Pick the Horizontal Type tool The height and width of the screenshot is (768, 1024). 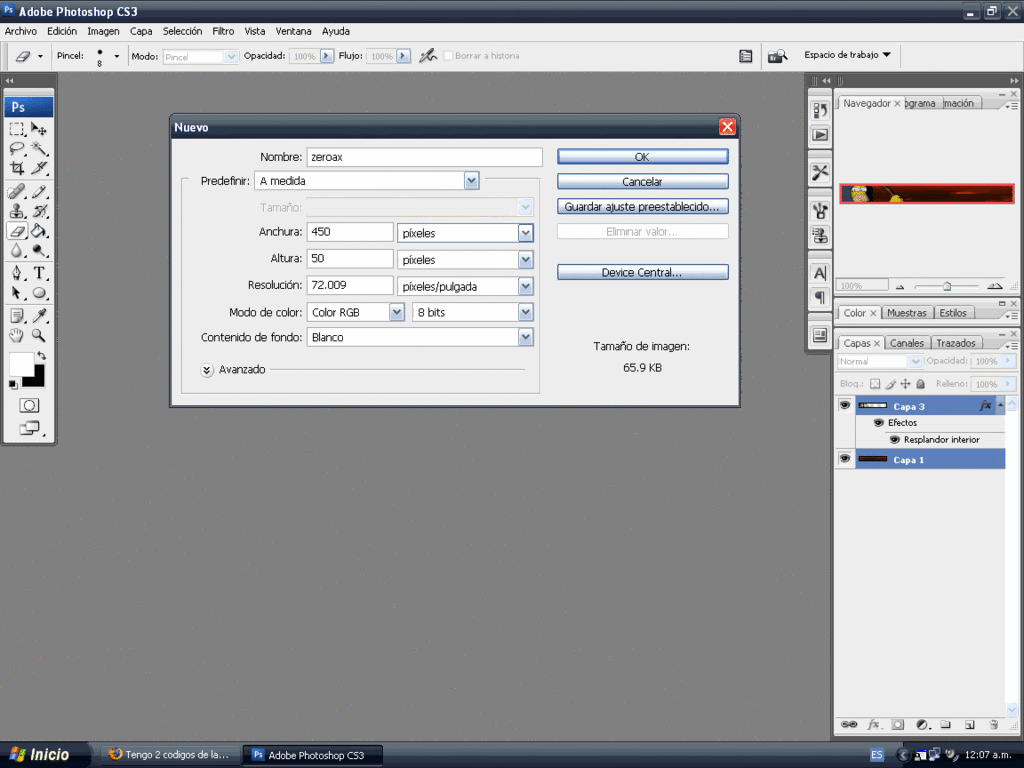[39, 273]
